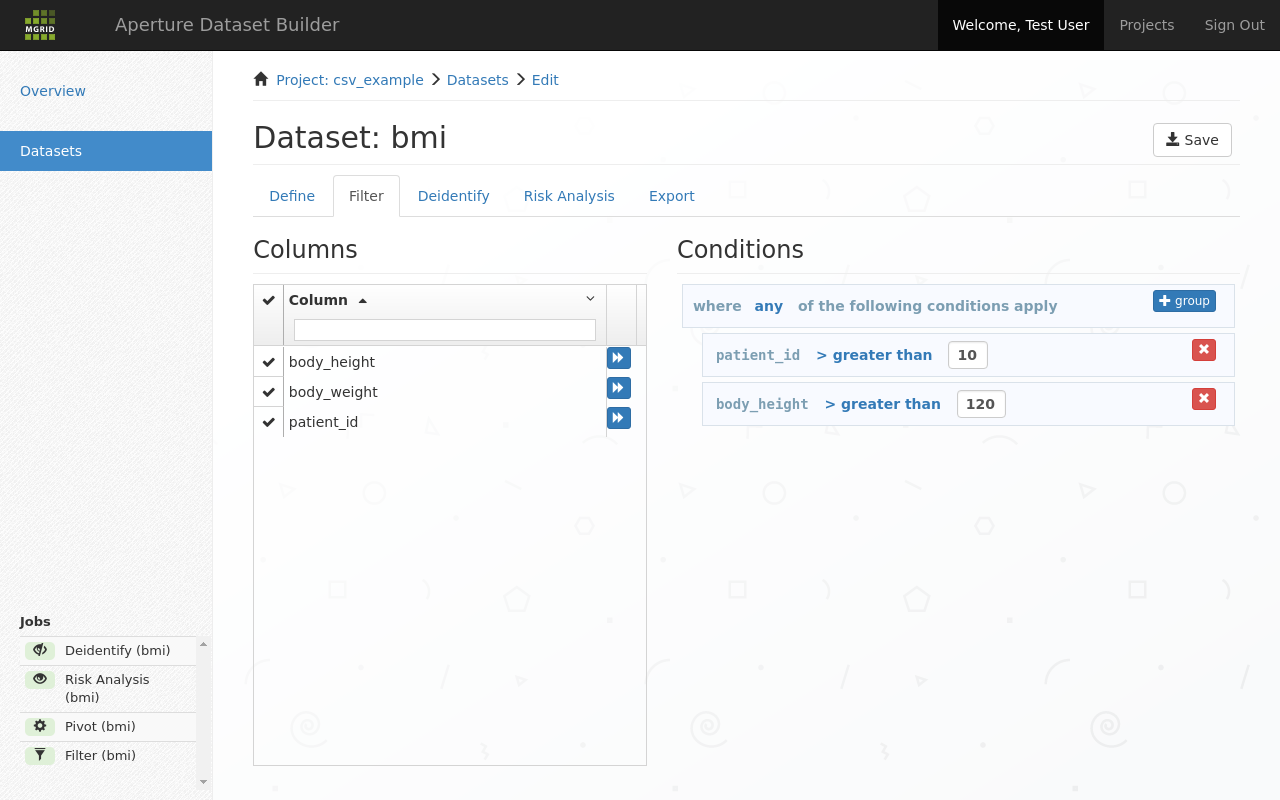
Task: Click the Risk Analysis job eye icon
Action: tap(40, 679)
